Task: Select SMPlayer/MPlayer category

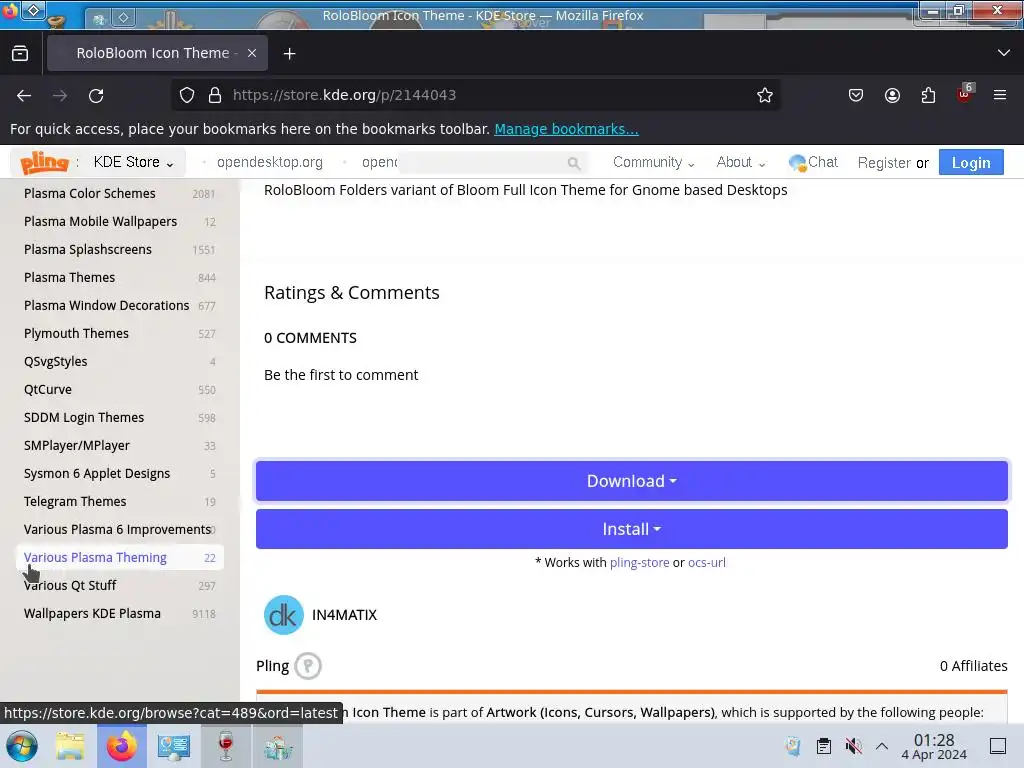Action: (120, 445)
